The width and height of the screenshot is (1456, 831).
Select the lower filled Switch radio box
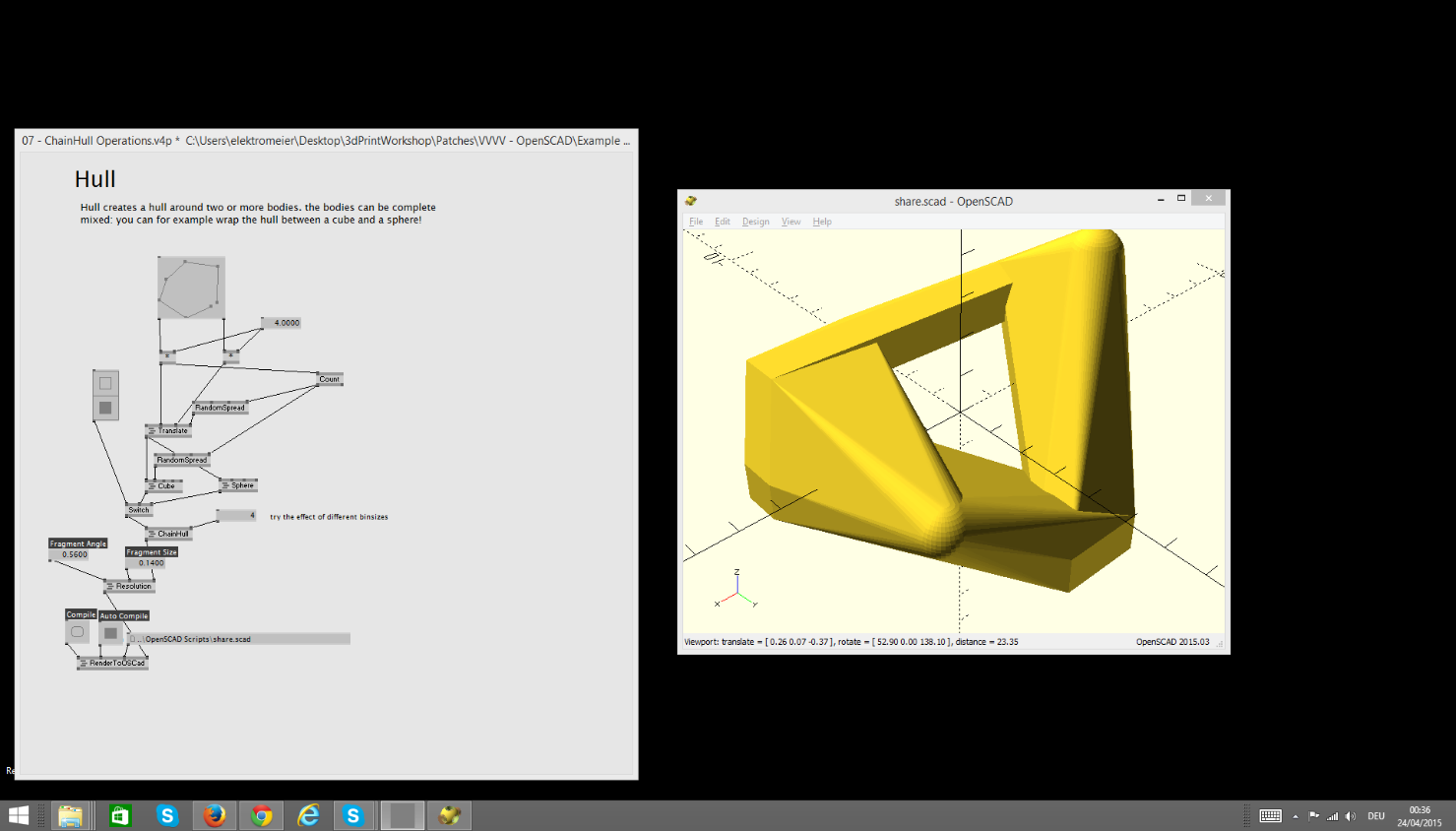point(105,408)
